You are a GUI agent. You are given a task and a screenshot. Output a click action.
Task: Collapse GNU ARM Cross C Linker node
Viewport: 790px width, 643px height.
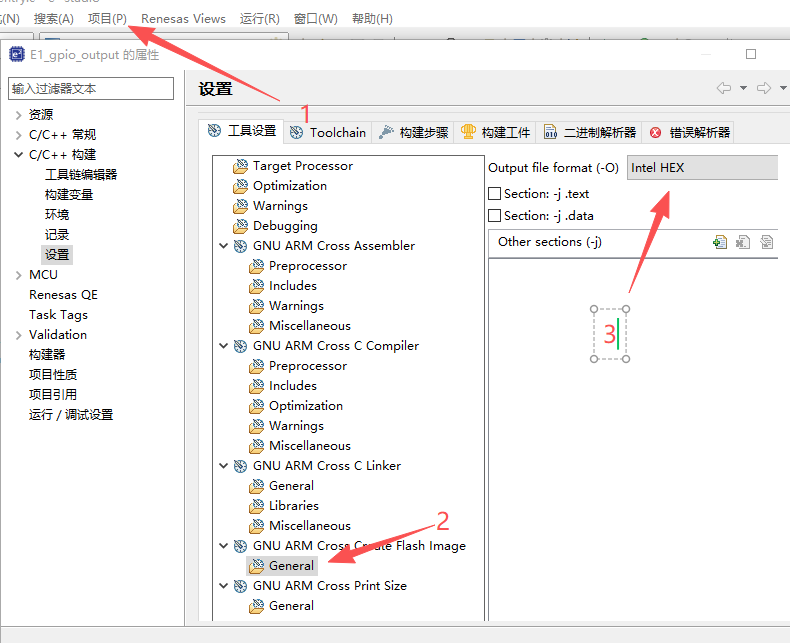tap(224, 466)
